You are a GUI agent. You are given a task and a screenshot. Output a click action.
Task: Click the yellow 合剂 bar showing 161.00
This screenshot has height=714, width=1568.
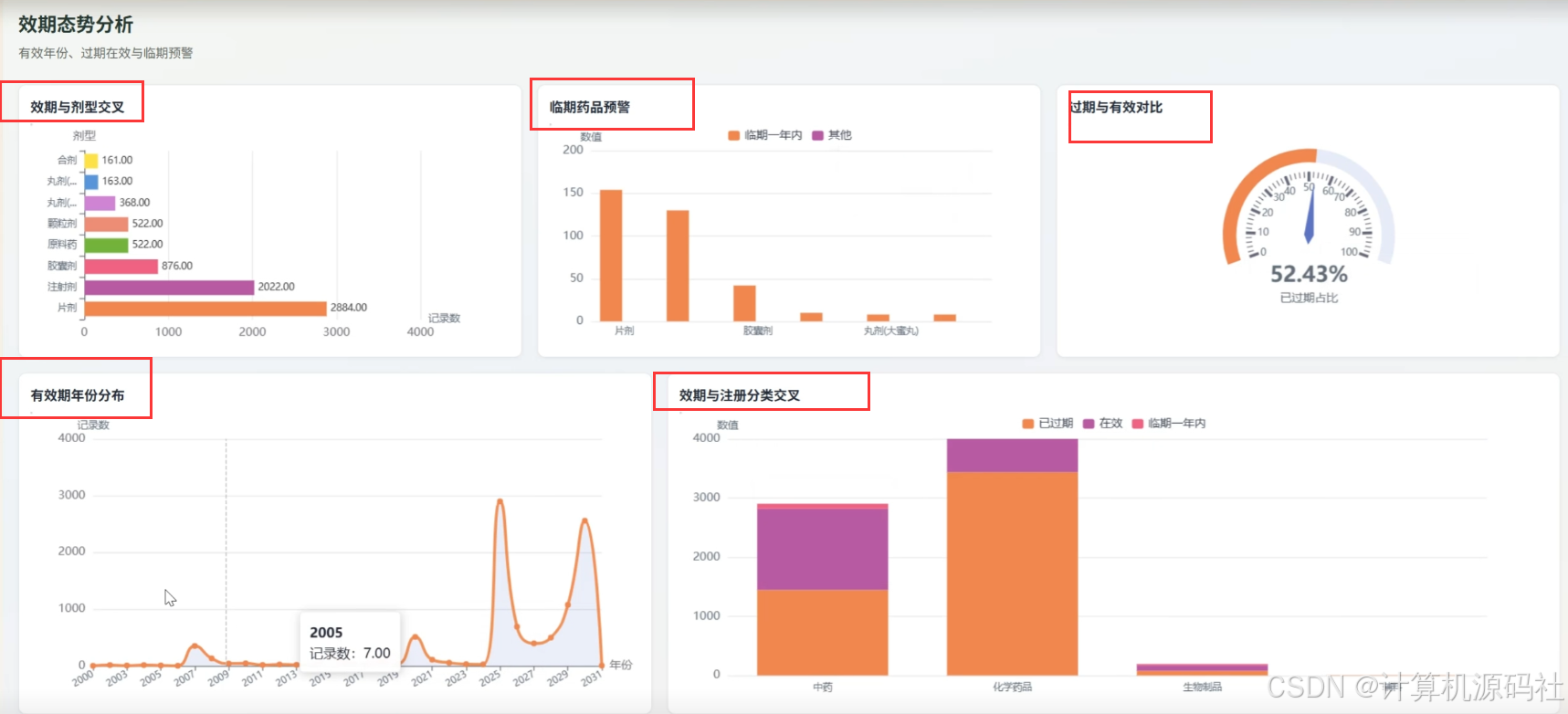91,161
